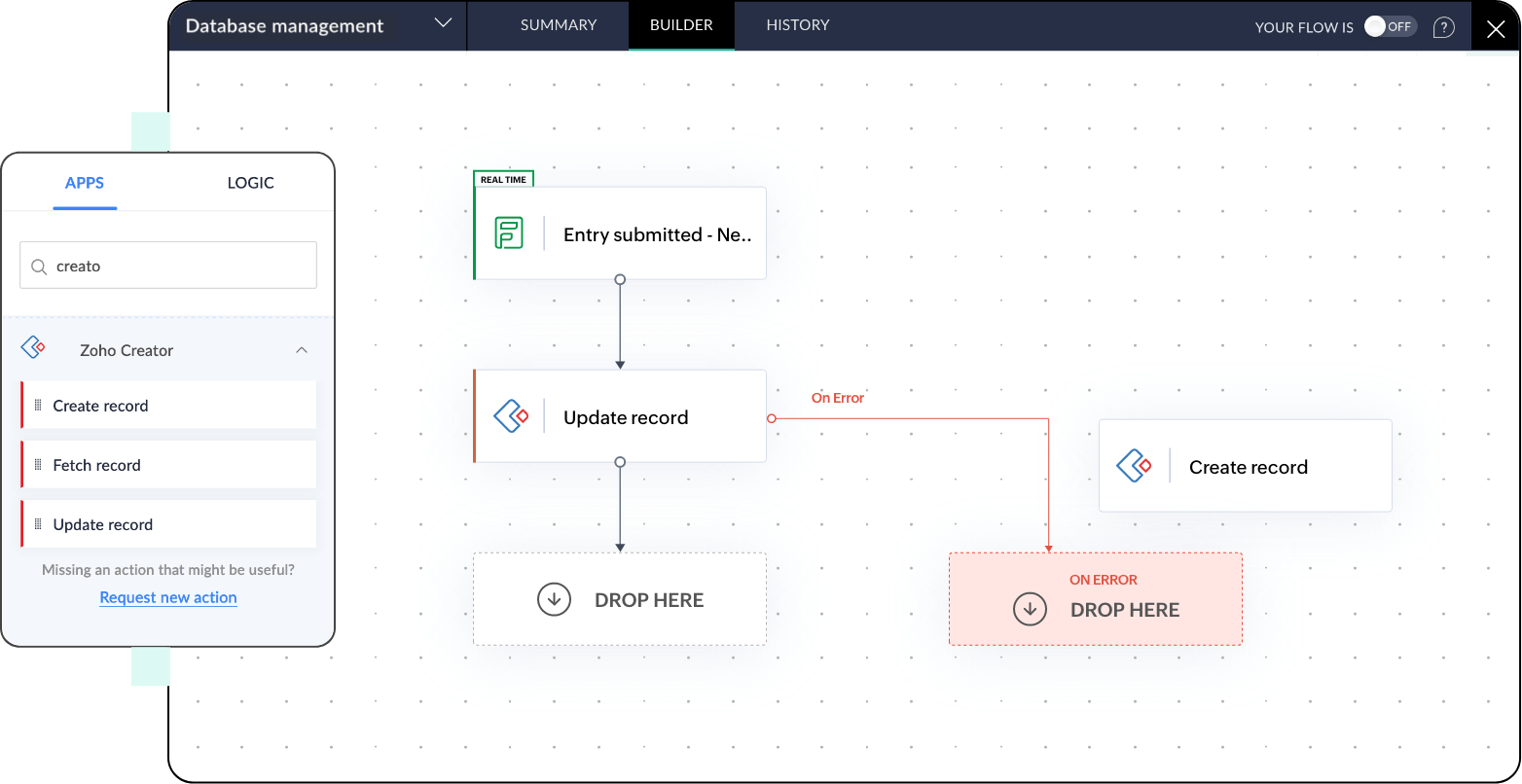Click the Zoho Creator logo in apps panel
Viewport: 1522px width, 784px height.
(34, 348)
